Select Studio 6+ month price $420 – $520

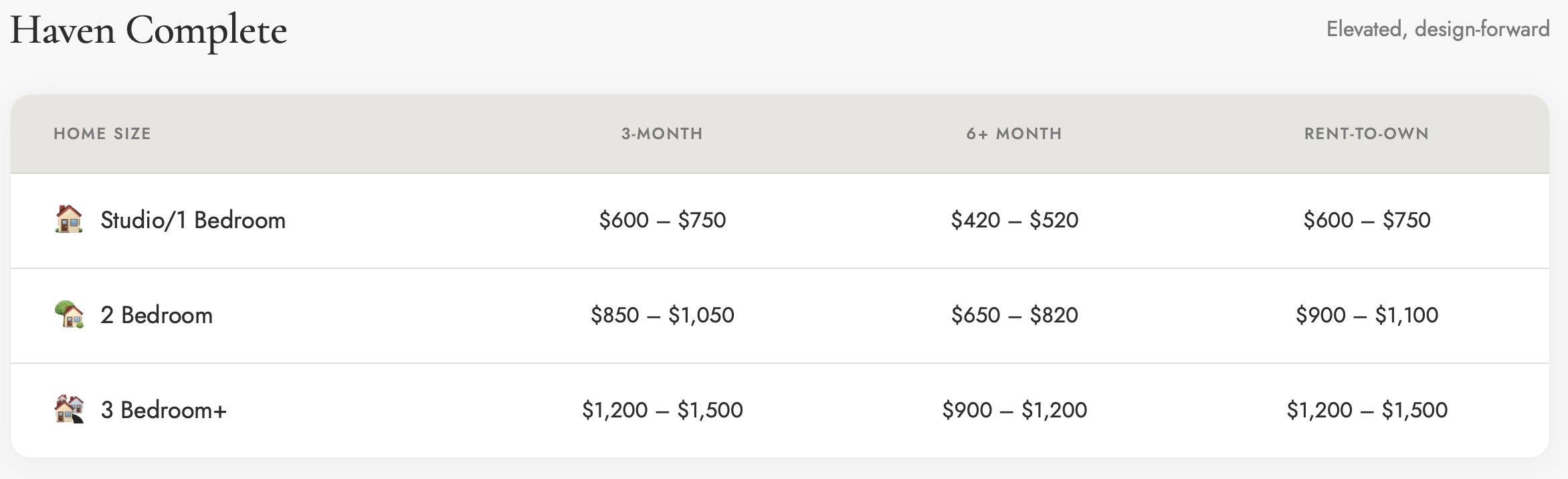click(x=1015, y=220)
